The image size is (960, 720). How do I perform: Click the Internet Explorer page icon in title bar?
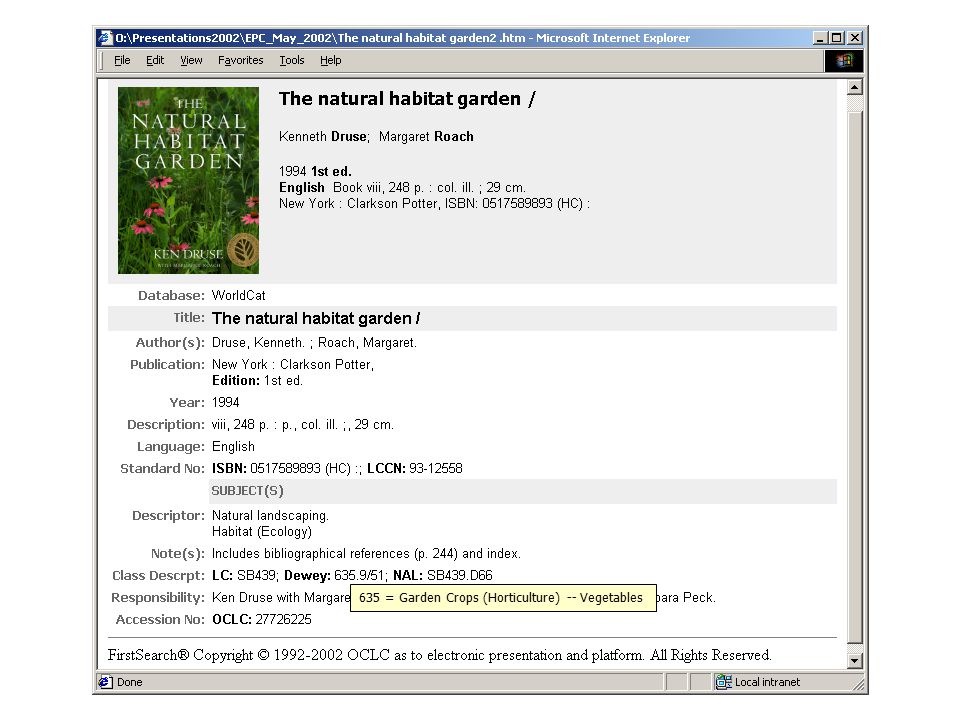pos(105,38)
